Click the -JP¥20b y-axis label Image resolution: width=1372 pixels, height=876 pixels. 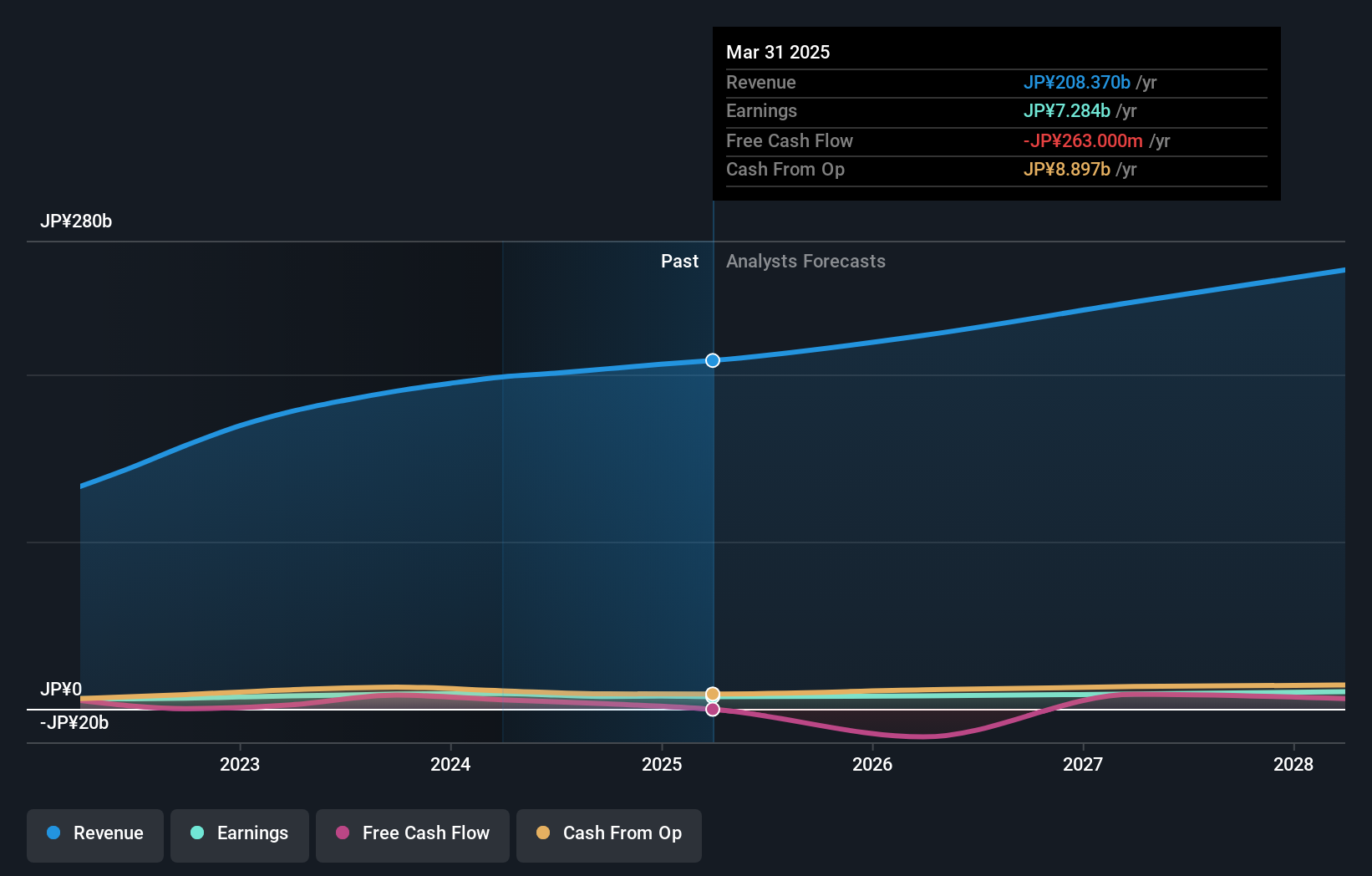pyautogui.click(x=74, y=723)
